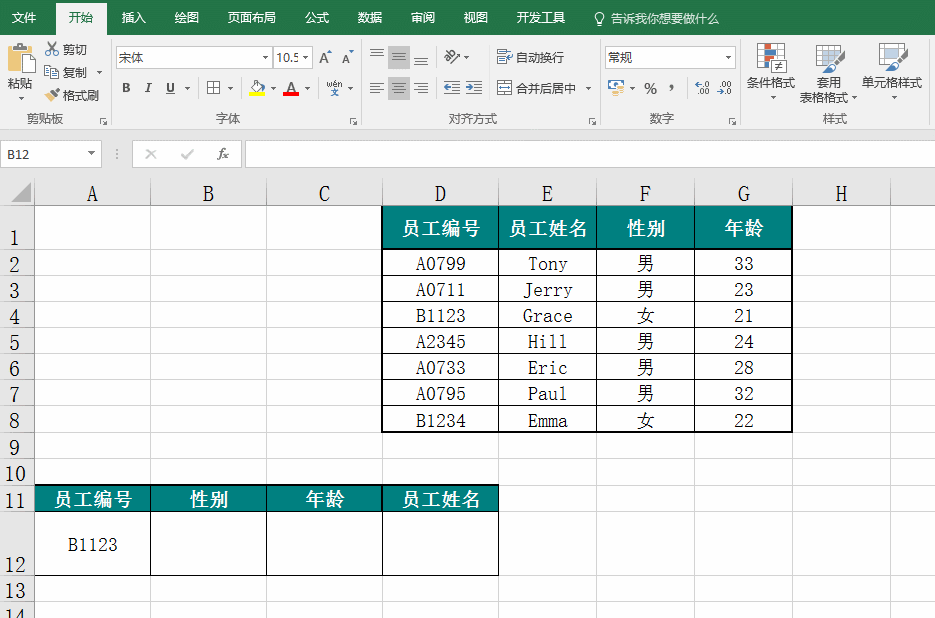
Task: Switch to the 数据 data tab
Action: pyautogui.click(x=369, y=18)
